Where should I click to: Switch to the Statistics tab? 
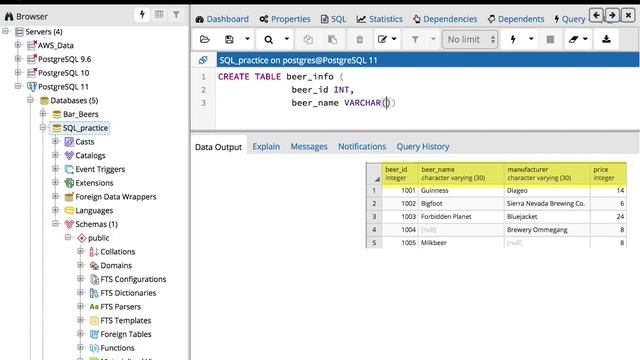tap(380, 19)
